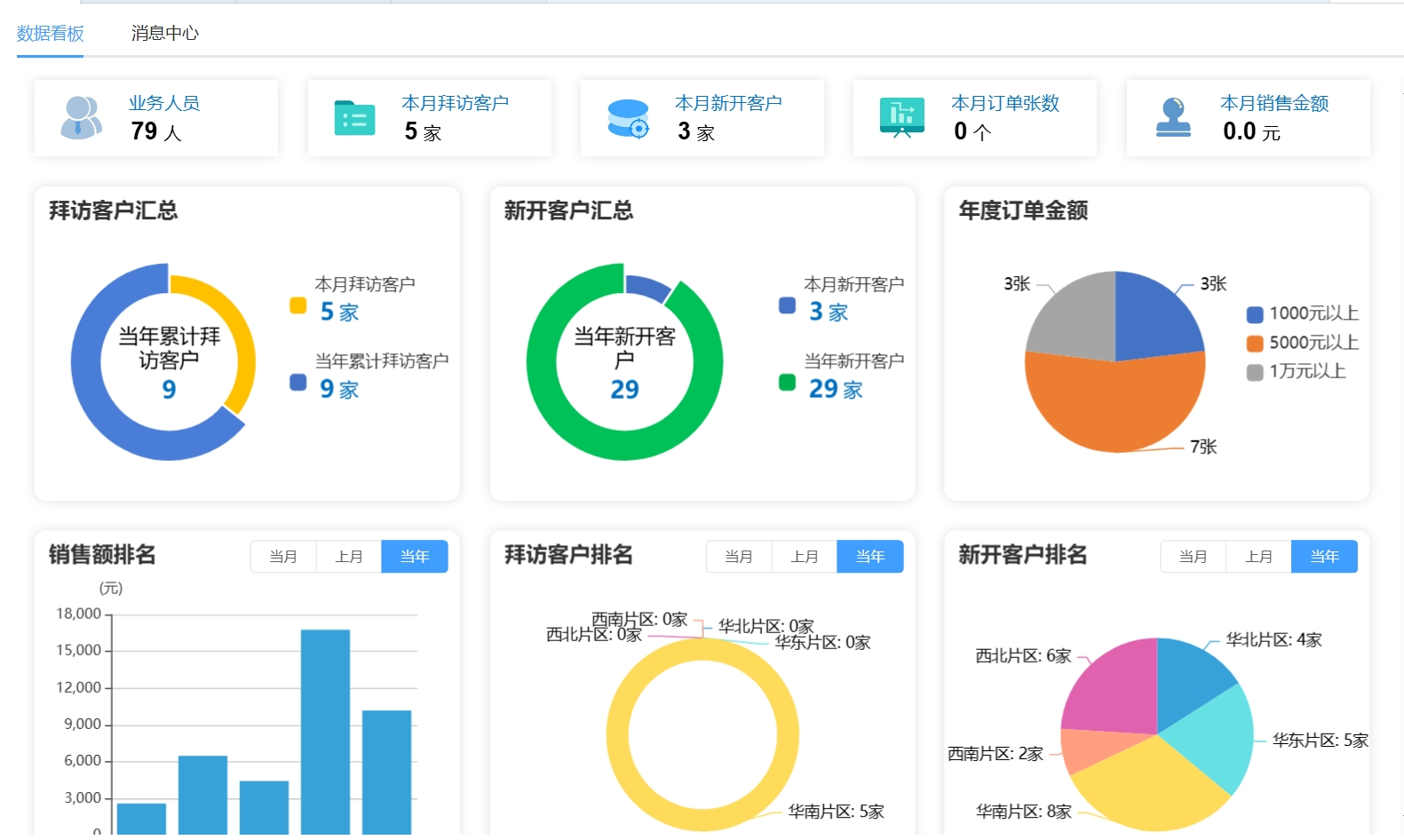Select 当月 in 销售额排名 panel
Viewport: 1404px width, 840px height.
tap(283, 557)
